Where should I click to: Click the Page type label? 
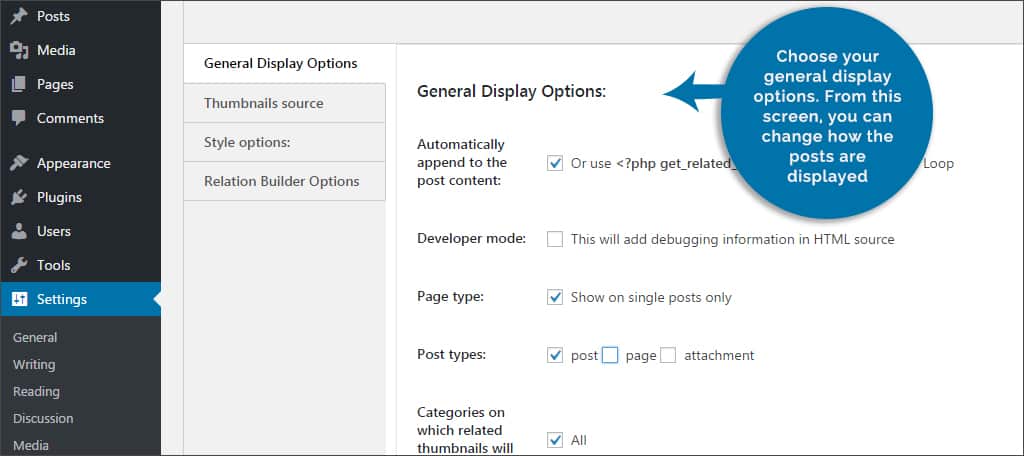(x=450, y=297)
